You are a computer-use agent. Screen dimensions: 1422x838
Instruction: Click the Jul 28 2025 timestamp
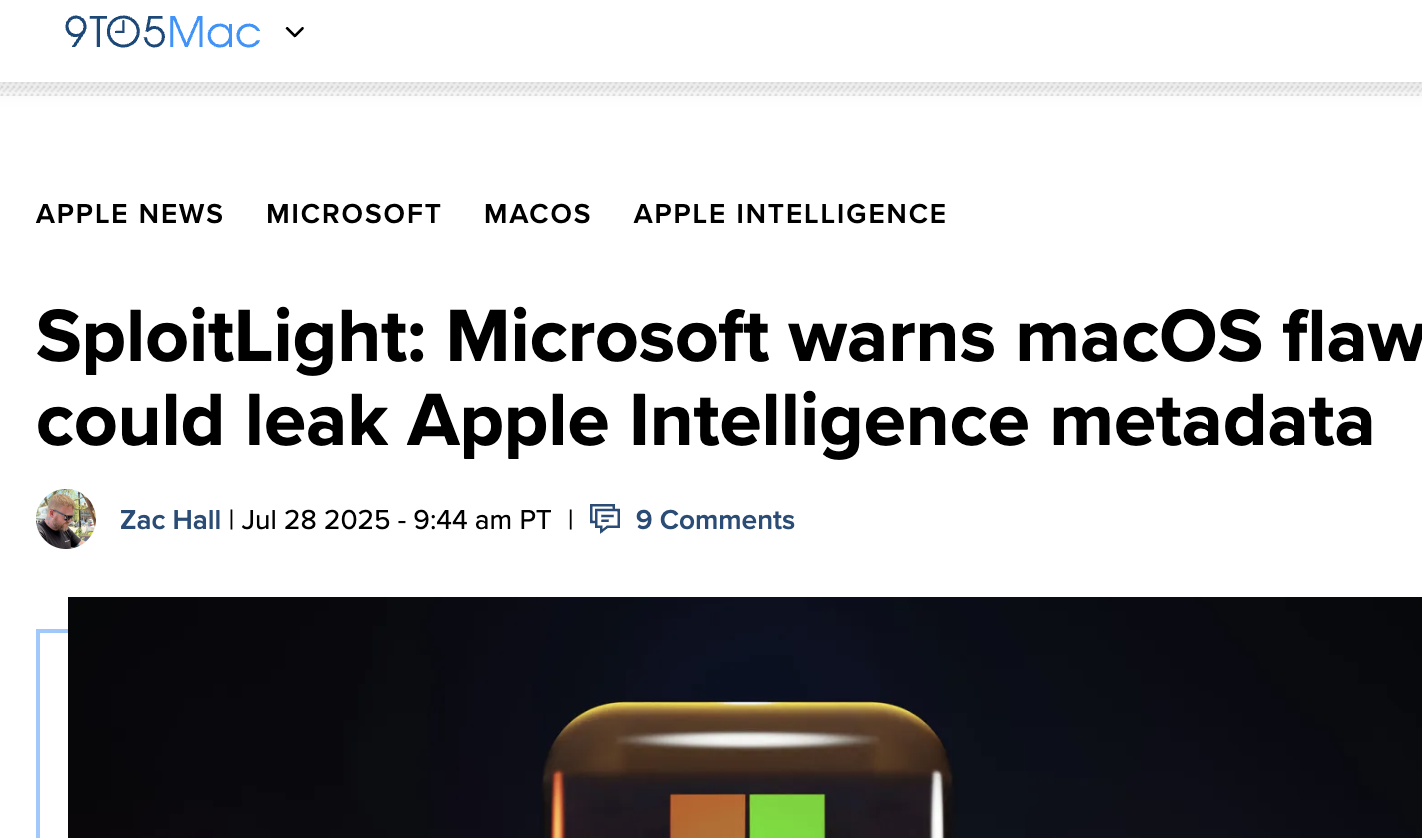pyautogui.click(x=396, y=520)
